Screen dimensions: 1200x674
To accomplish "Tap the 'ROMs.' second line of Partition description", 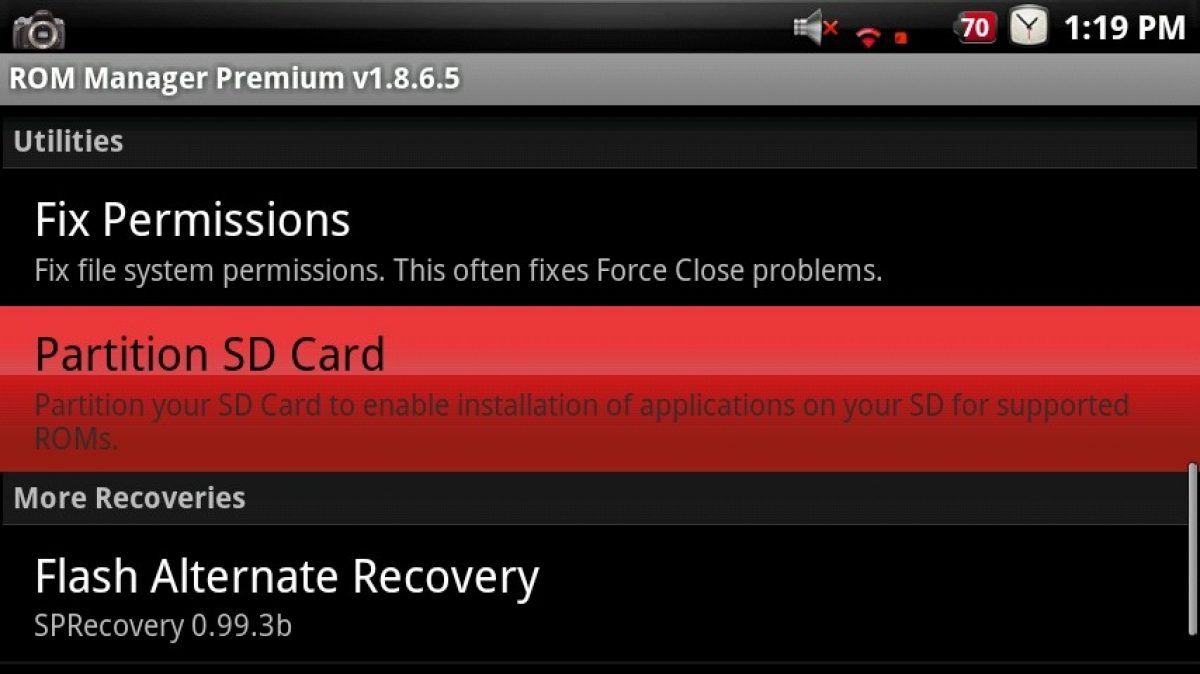I will pos(76,439).
